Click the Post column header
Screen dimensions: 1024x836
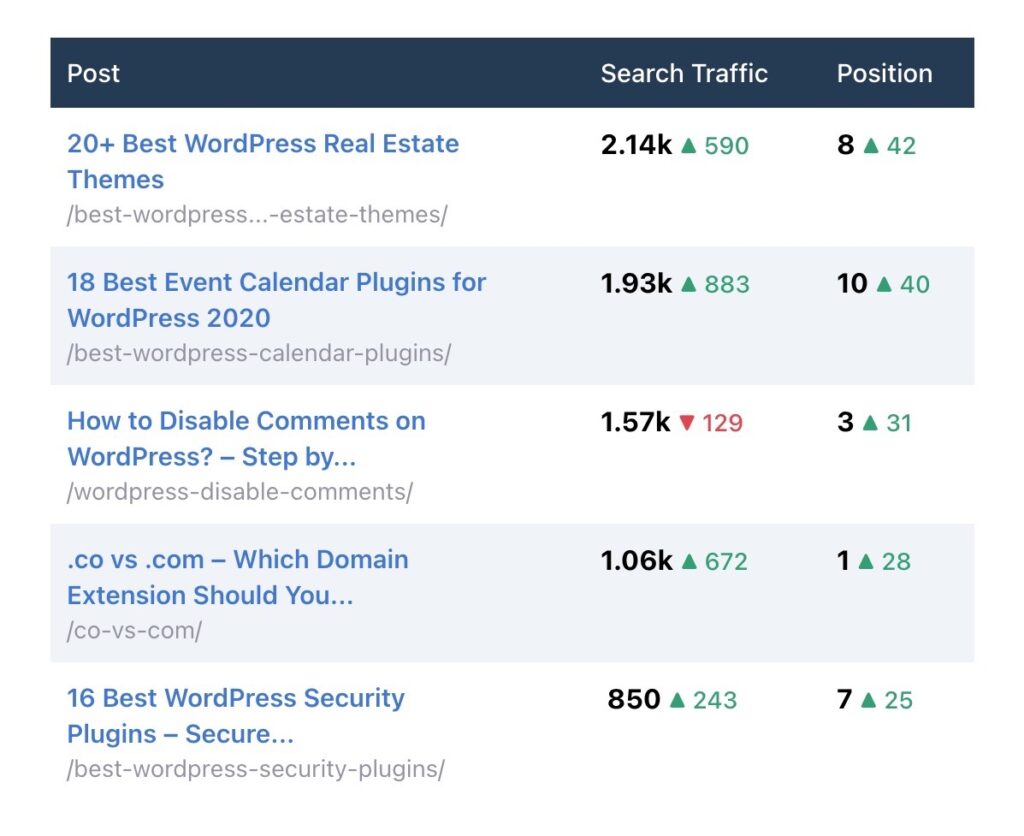coord(93,73)
